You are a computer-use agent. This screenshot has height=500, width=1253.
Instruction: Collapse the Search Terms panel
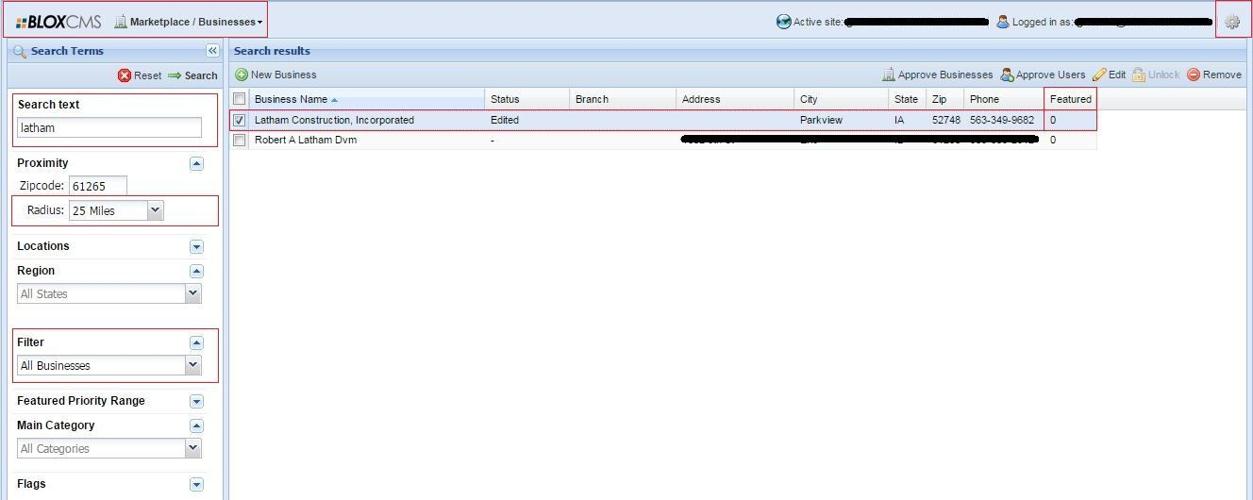tap(212, 51)
